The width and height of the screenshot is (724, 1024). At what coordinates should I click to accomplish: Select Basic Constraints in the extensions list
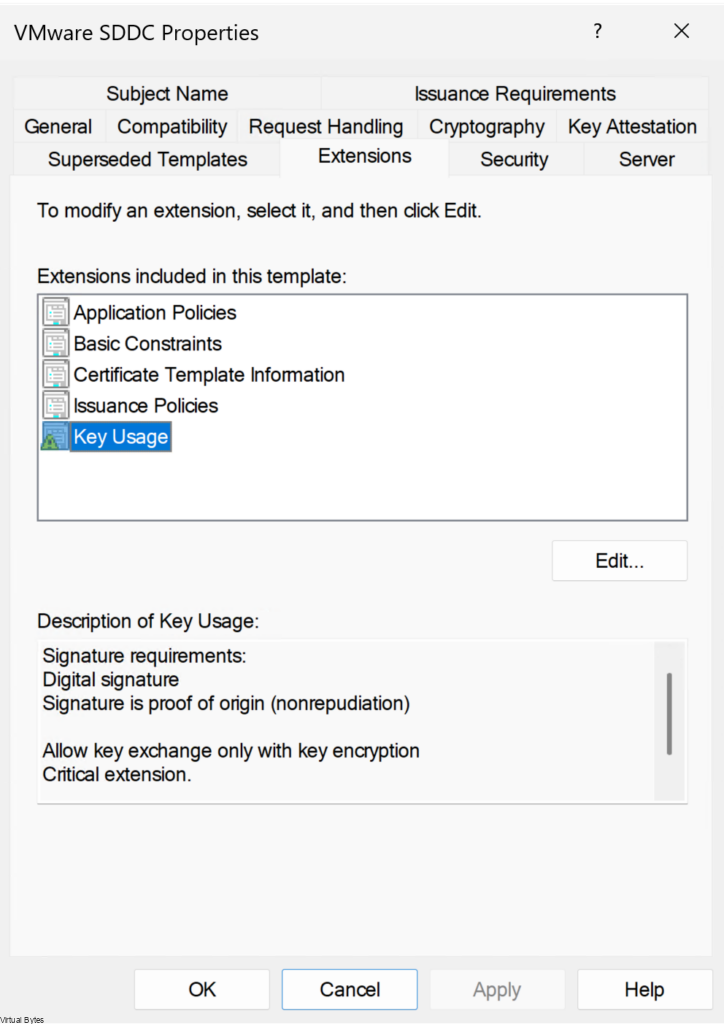tap(148, 344)
